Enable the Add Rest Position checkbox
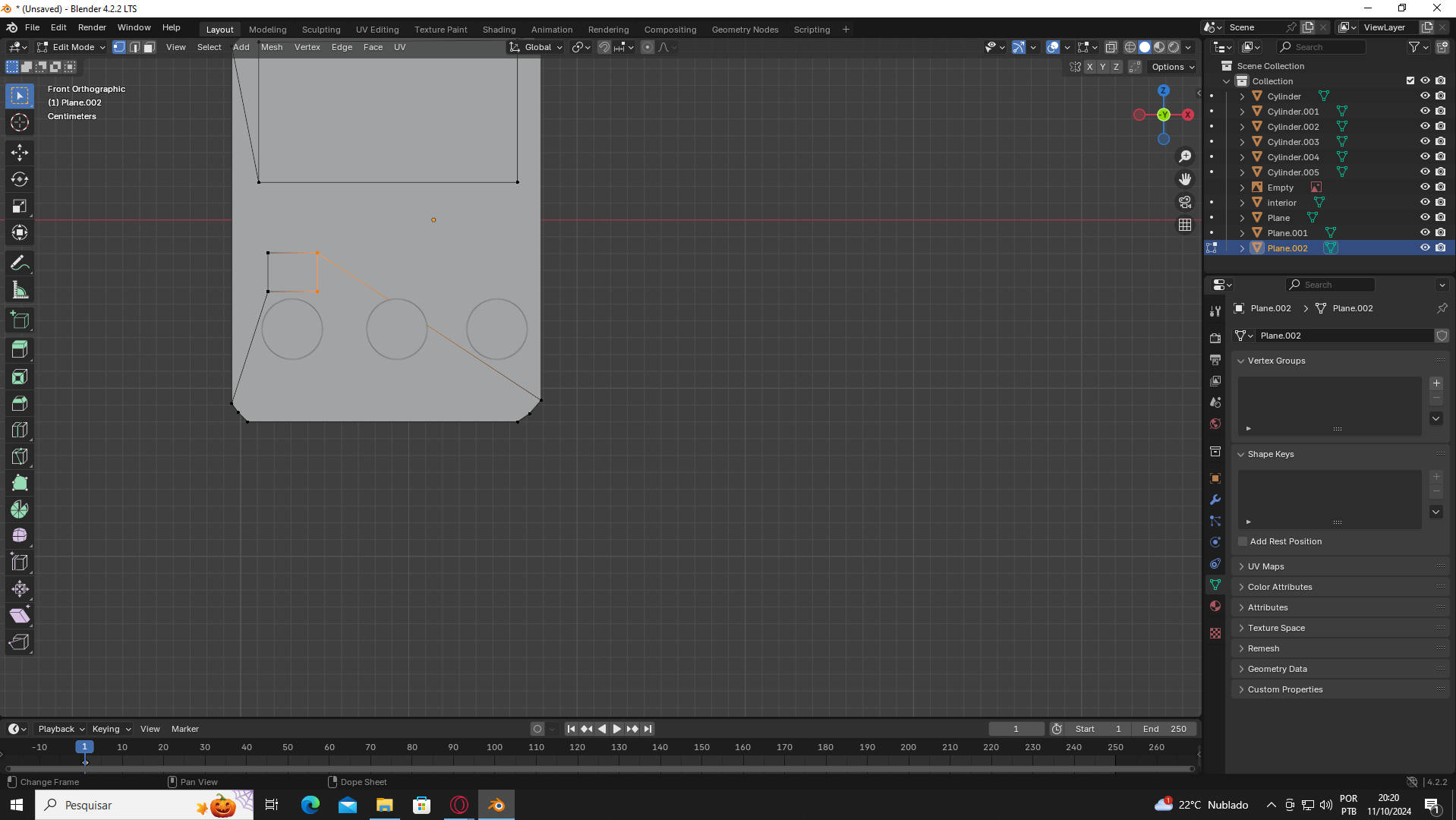The image size is (1456, 820). (x=1243, y=541)
